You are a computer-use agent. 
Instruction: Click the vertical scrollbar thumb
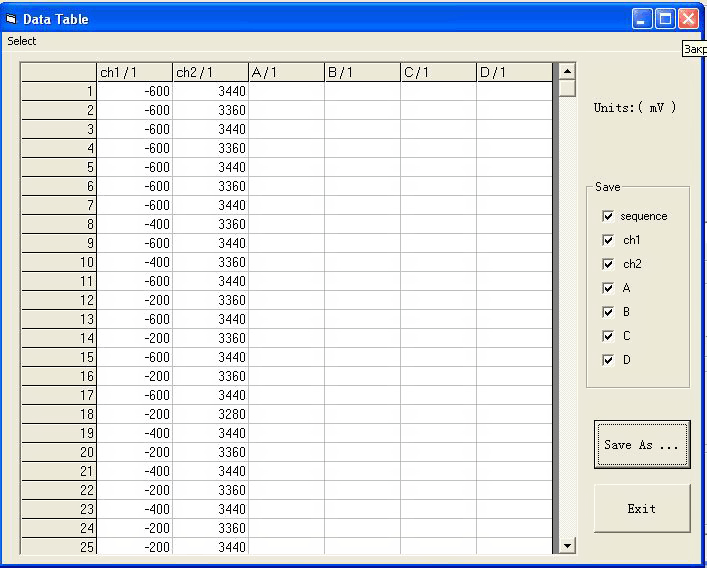pos(567,89)
